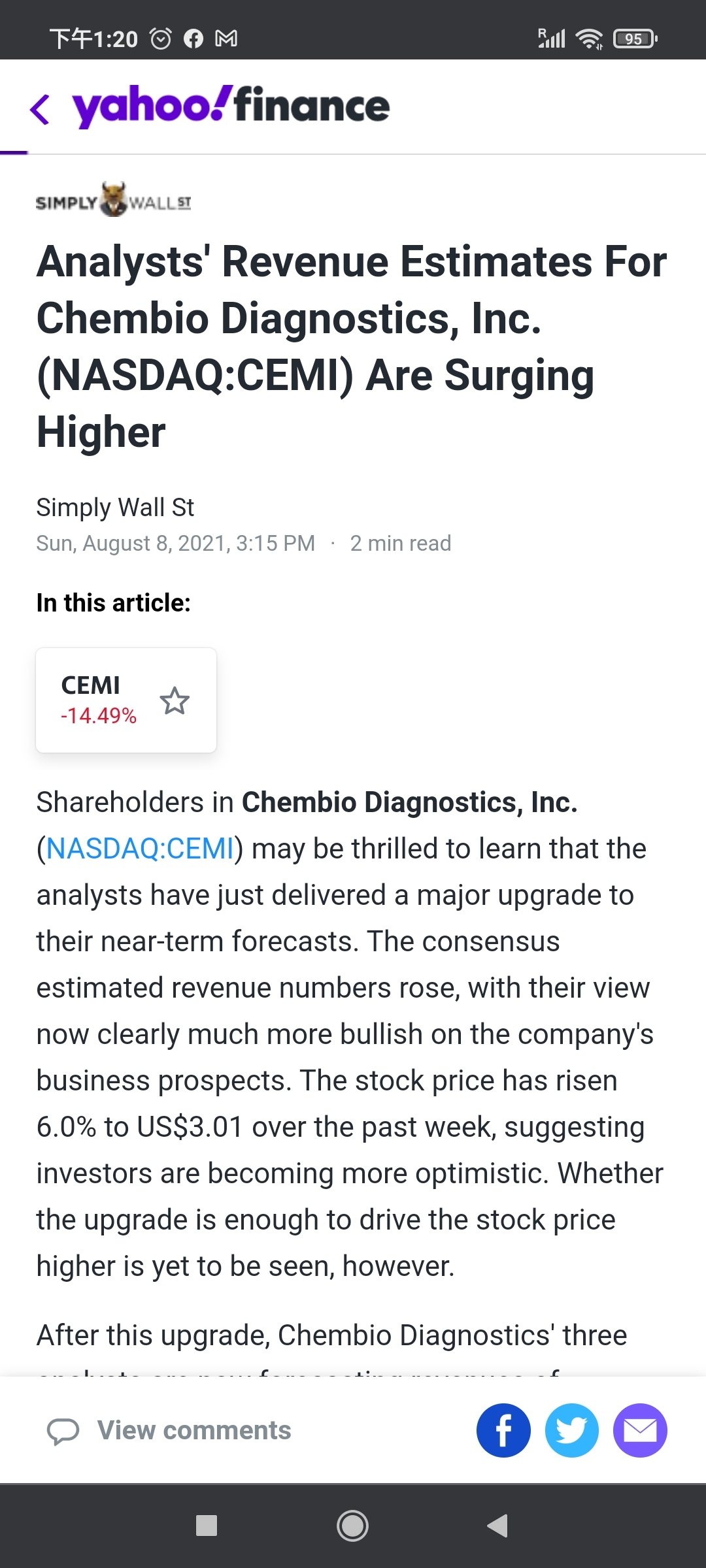Tap the alarm icon in status bar
This screenshot has width=706, height=1568.
(x=161, y=39)
